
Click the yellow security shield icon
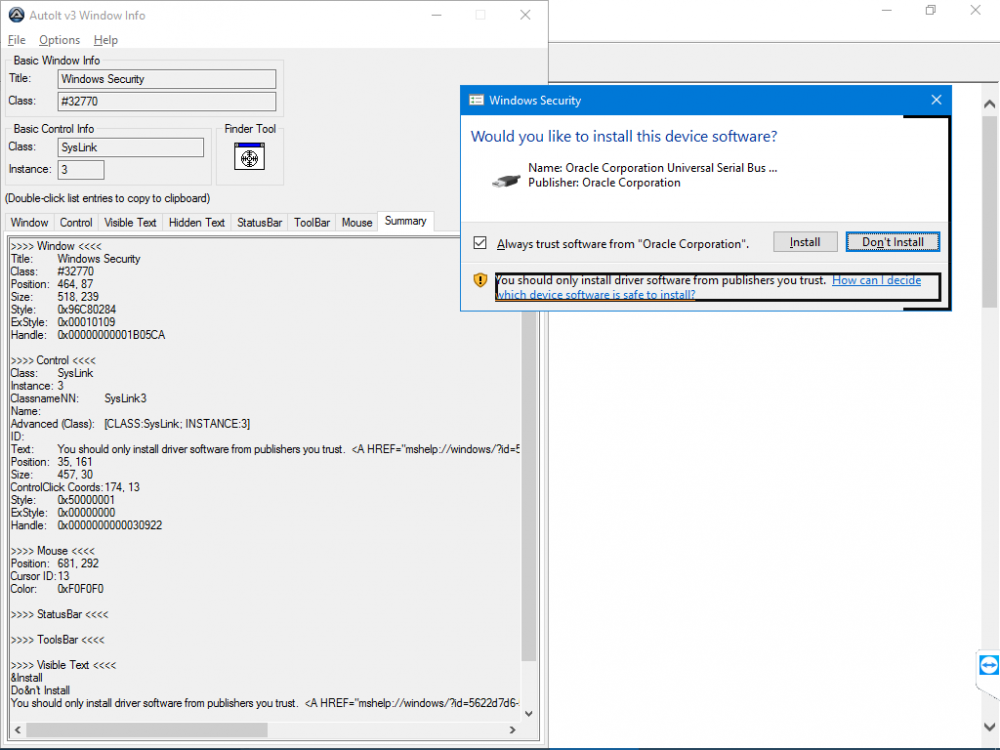pyautogui.click(x=480, y=280)
